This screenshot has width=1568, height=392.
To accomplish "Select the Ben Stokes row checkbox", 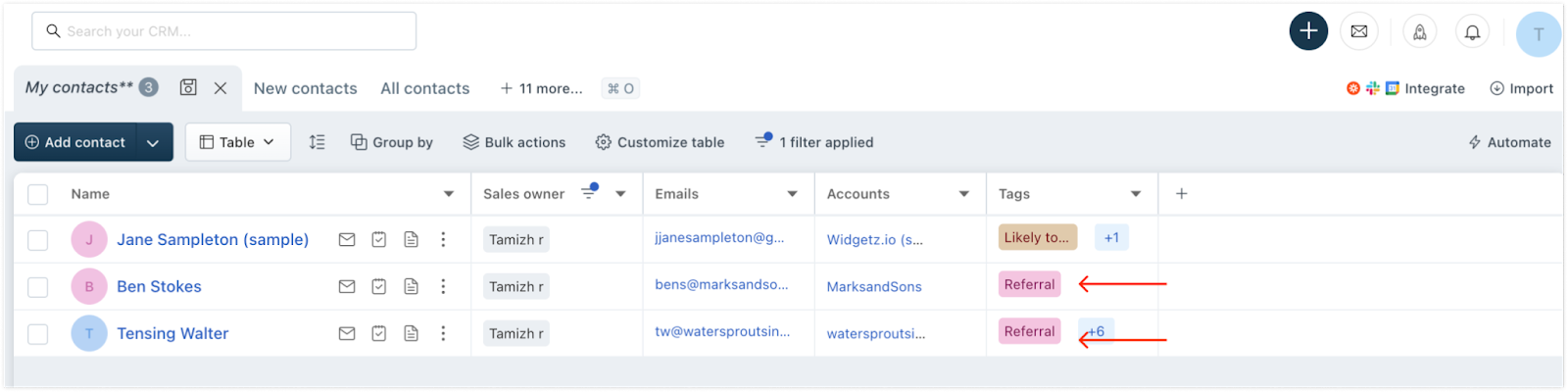I will pyautogui.click(x=38, y=287).
